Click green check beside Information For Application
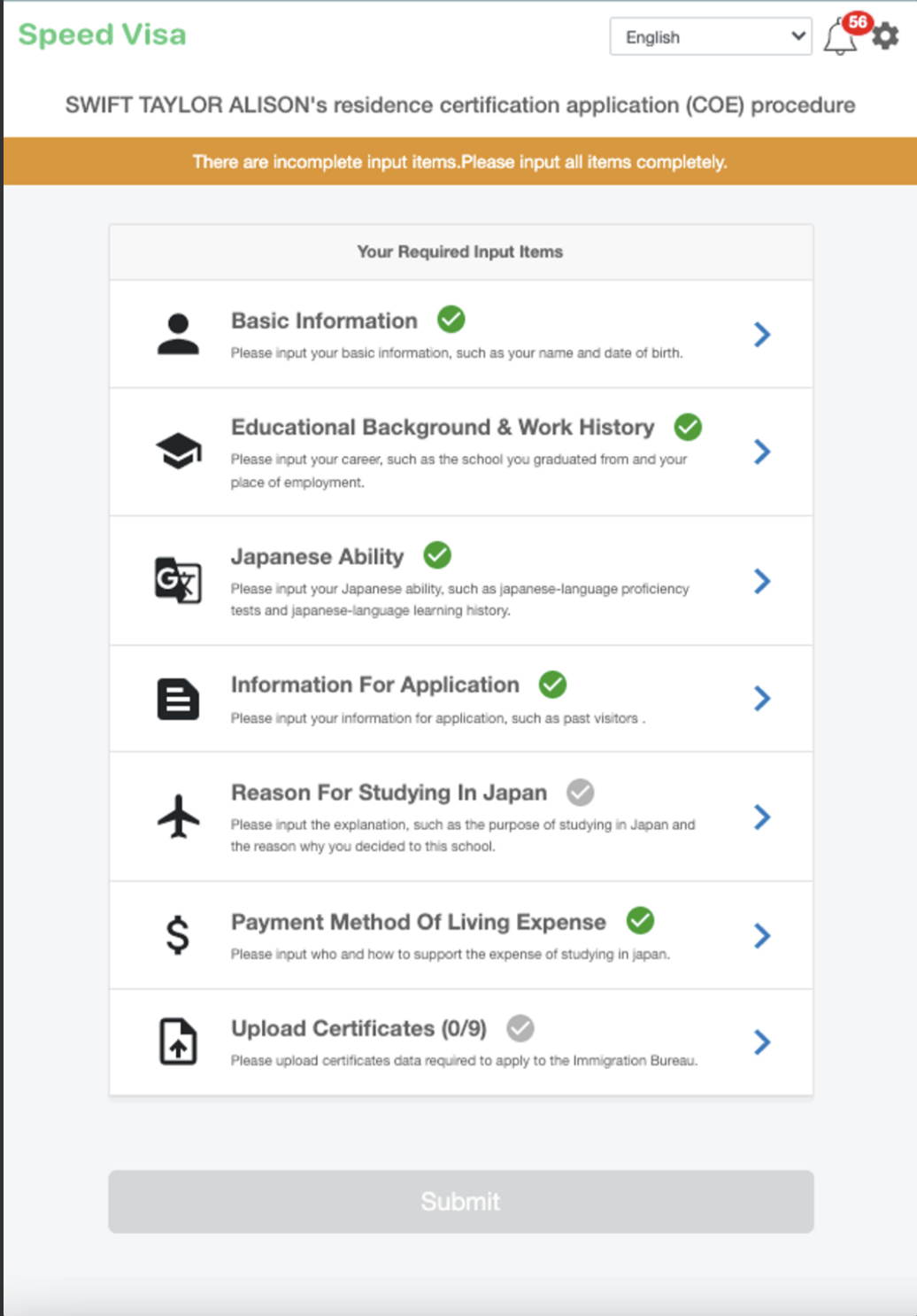The width and height of the screenshot is (917, 1316). coord(552,685)
